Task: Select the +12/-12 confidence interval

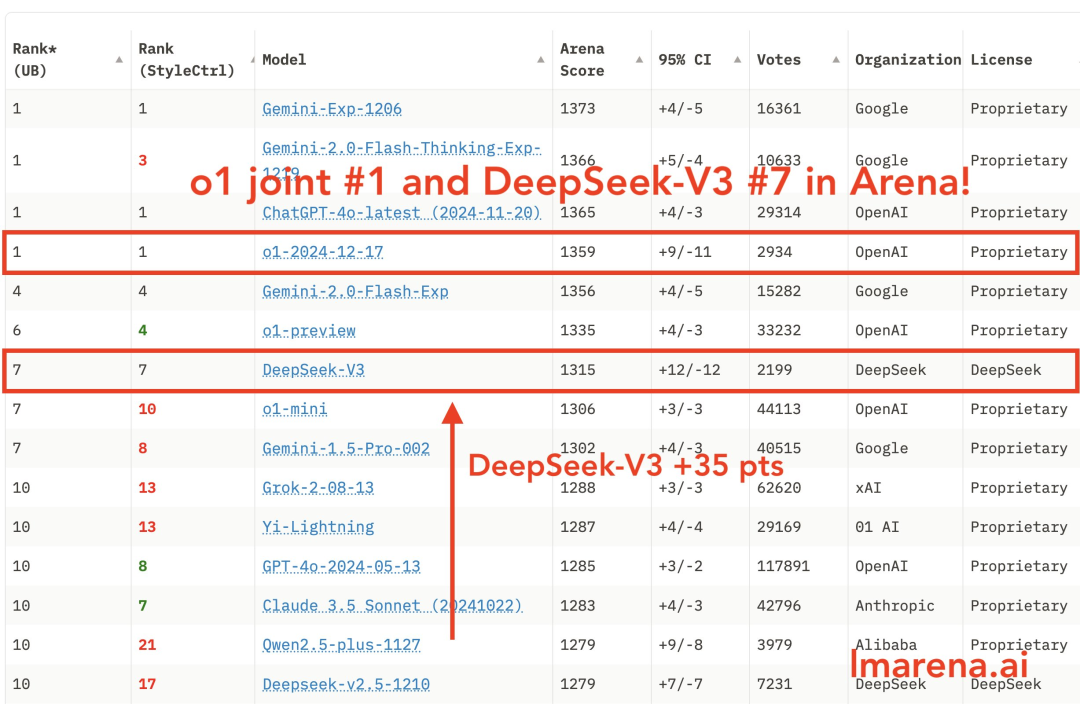Action: (x=689, y=370)
